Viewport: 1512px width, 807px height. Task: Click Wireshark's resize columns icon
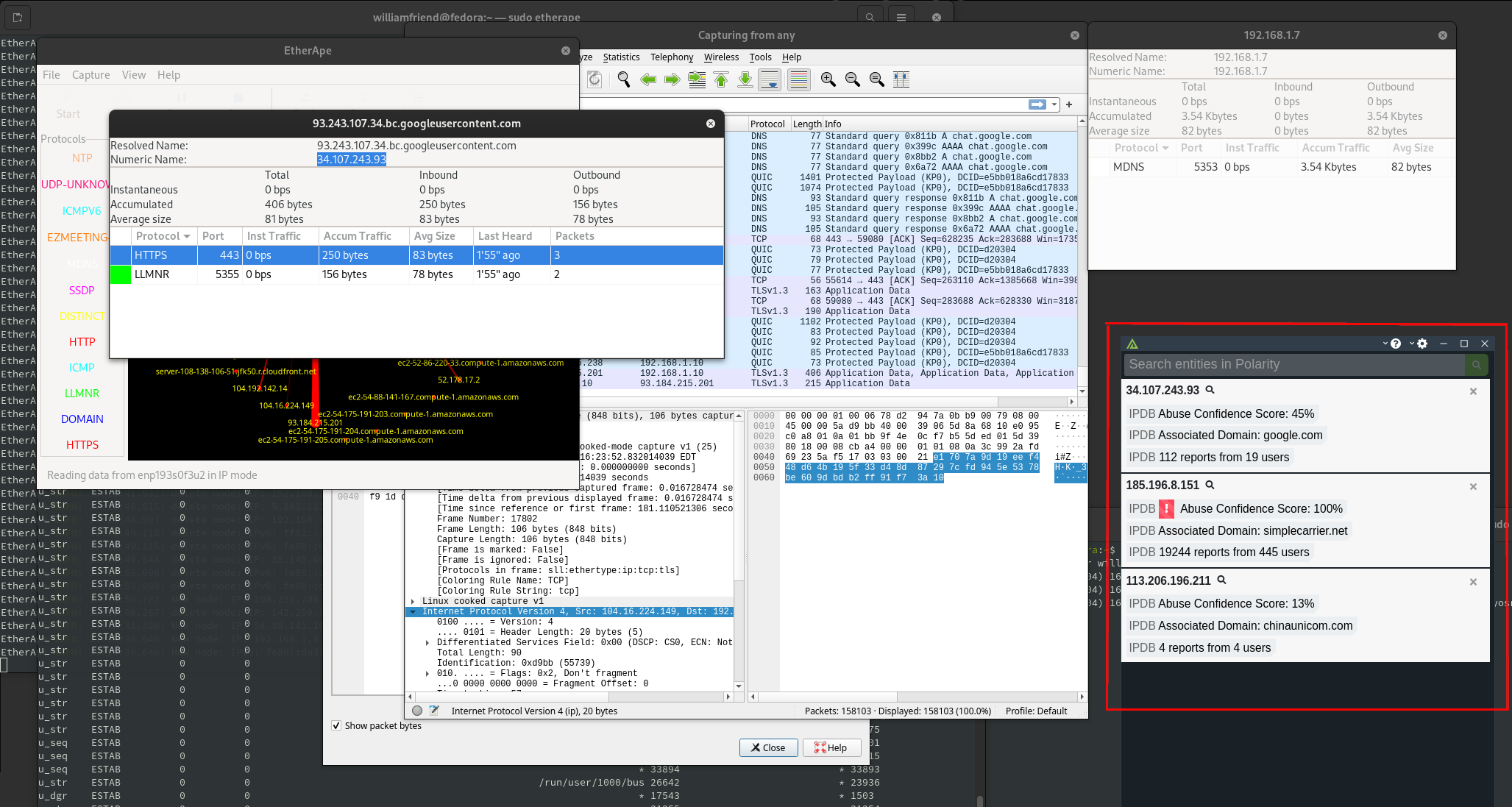click(901, 79)
